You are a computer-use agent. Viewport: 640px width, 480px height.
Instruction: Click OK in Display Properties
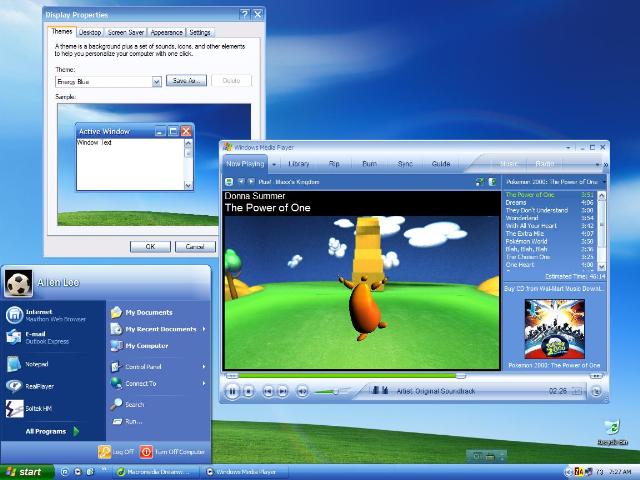pyautogui.click(x=150, y=247)
